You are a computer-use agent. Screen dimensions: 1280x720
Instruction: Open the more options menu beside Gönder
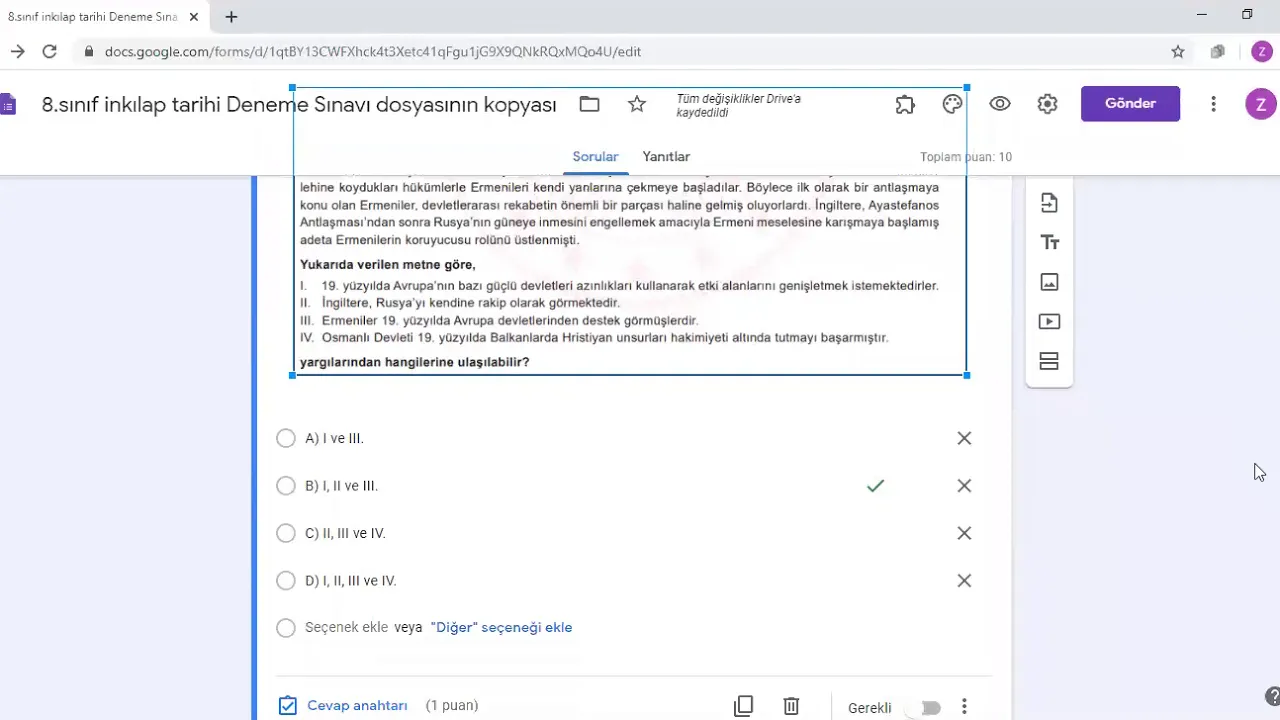pyautogui.click(x=1213, y=104)
